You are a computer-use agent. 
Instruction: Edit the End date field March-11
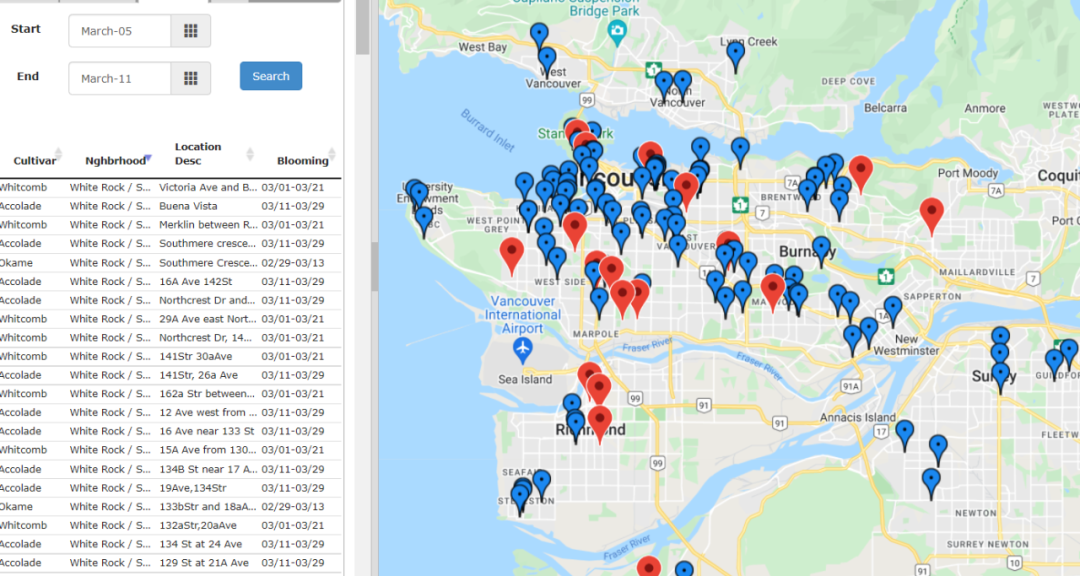(x=120, y=79)
